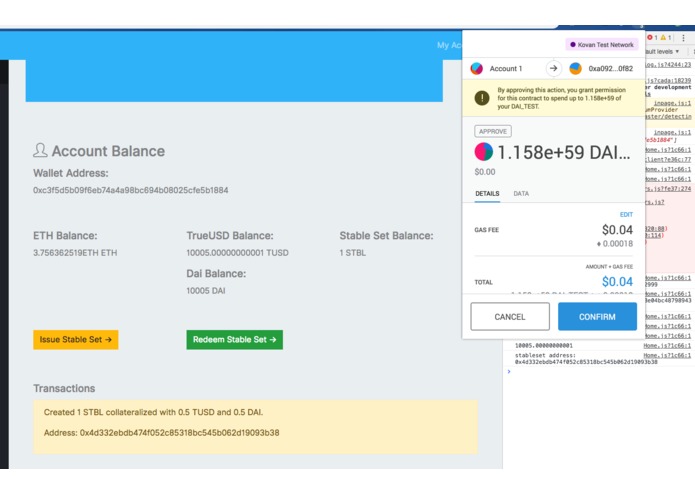Click the 1 STBL balance value

point(352,253)
